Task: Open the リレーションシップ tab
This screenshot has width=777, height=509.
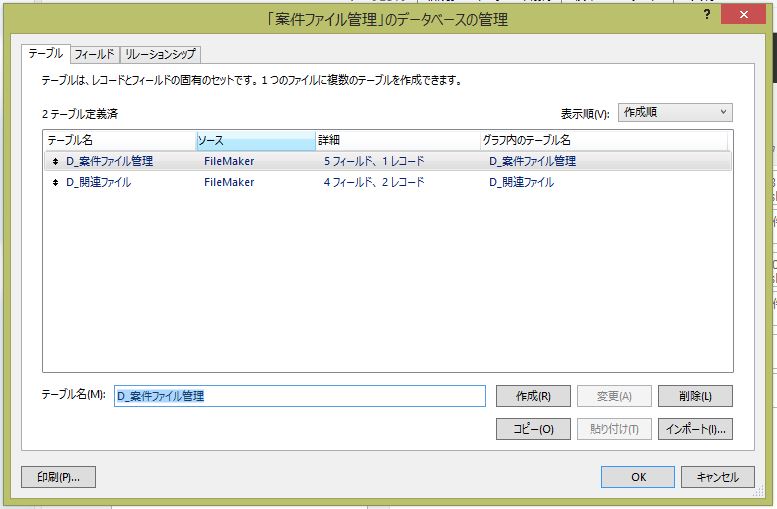Action: [x=160, y=54]
